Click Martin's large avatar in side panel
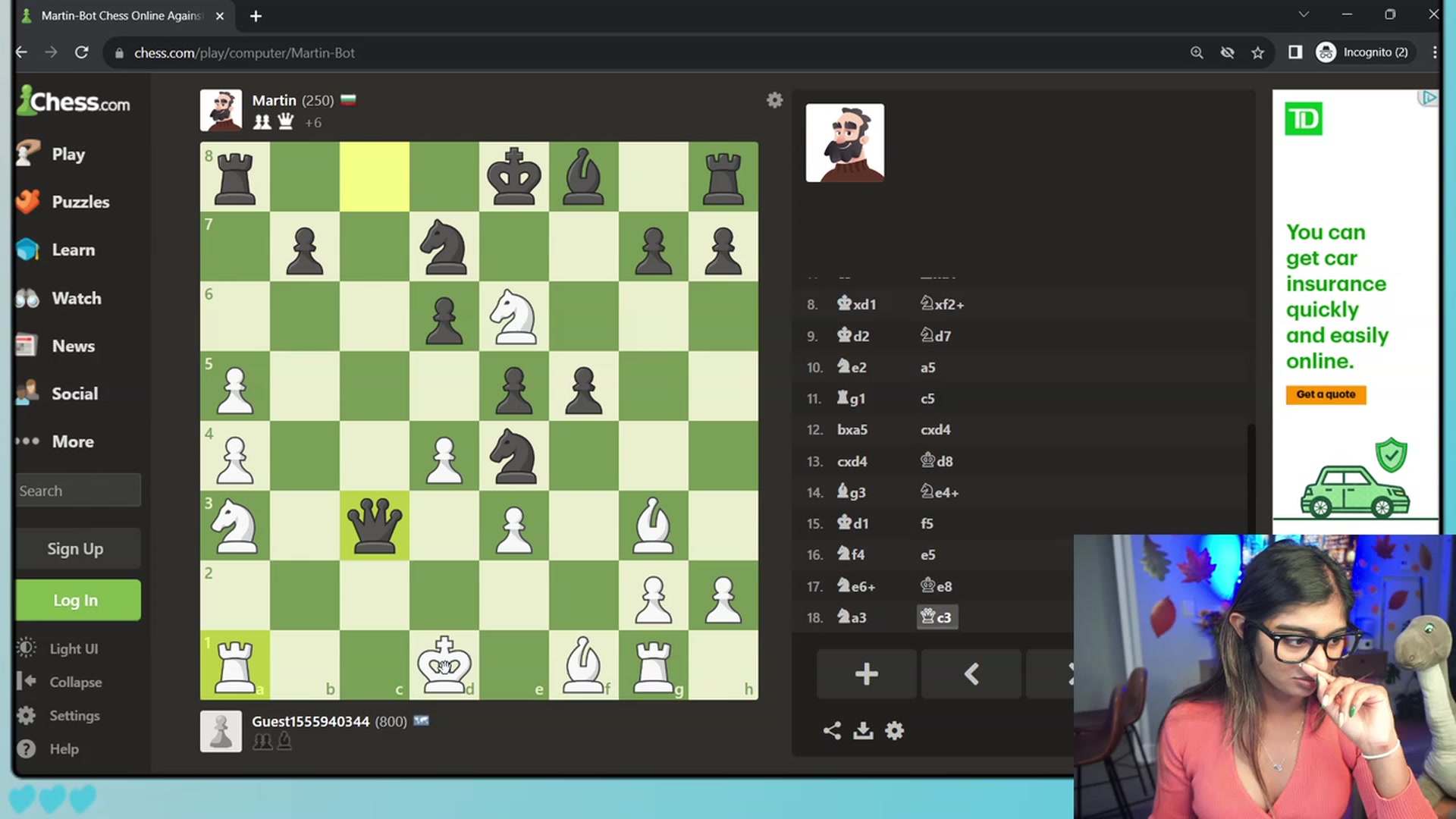Viewport: 1456px width, 819px height. [845, 143]
